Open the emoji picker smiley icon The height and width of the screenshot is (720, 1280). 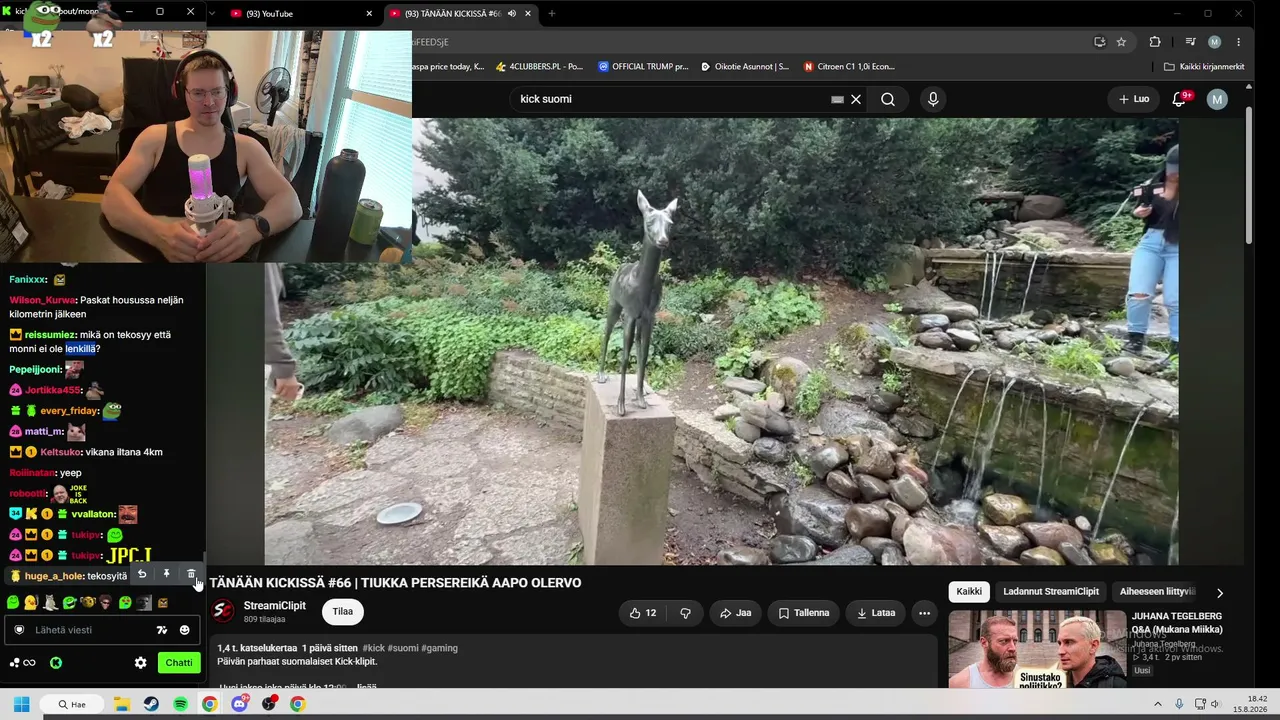[x=184, y=630]
